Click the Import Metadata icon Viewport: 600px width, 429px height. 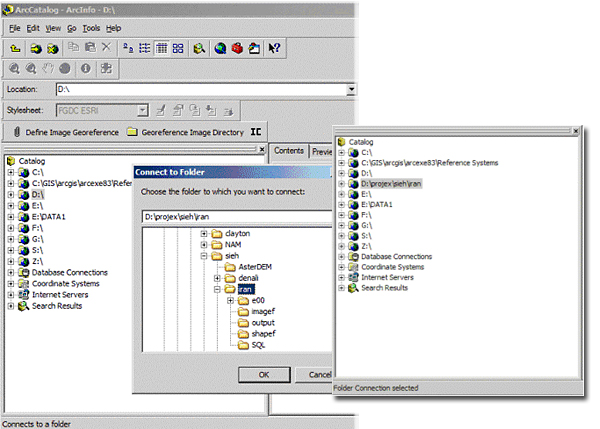point(211,111)
